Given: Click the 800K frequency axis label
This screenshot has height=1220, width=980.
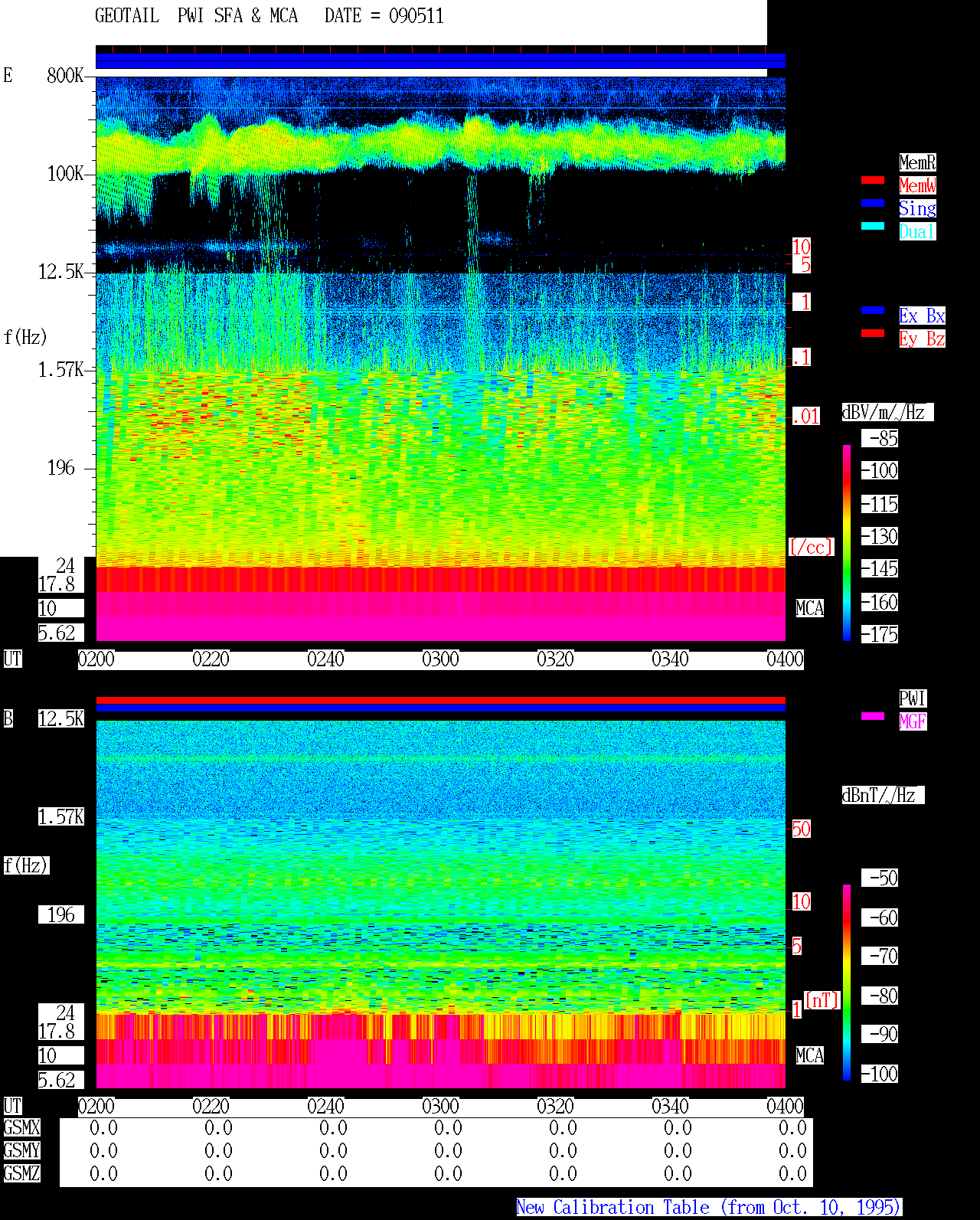Looking at the screenshot, I should point(65,75).
